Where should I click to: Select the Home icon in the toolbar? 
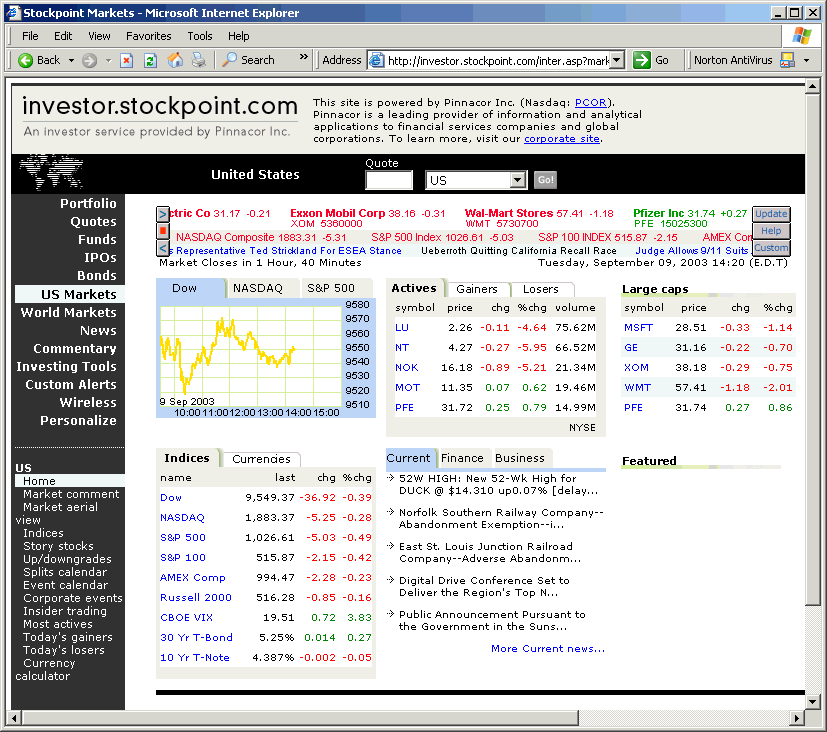(x=175, y=61)
